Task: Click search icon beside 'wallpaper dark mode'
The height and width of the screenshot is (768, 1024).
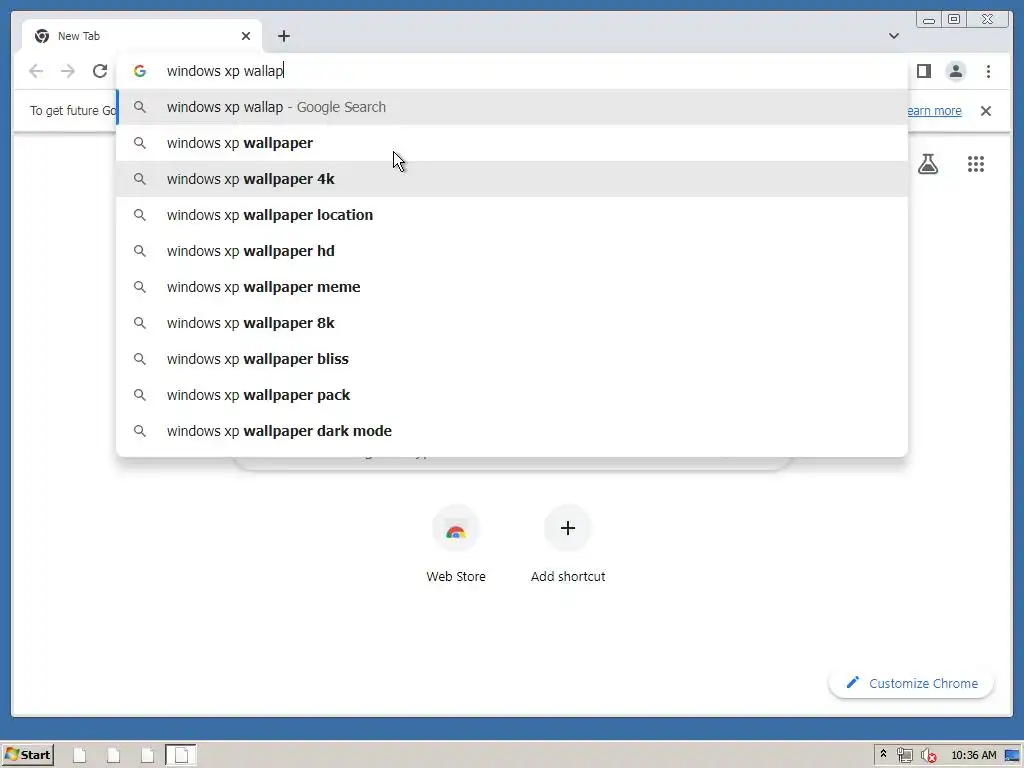Action: pyautogui.click(x=140, y=430)
